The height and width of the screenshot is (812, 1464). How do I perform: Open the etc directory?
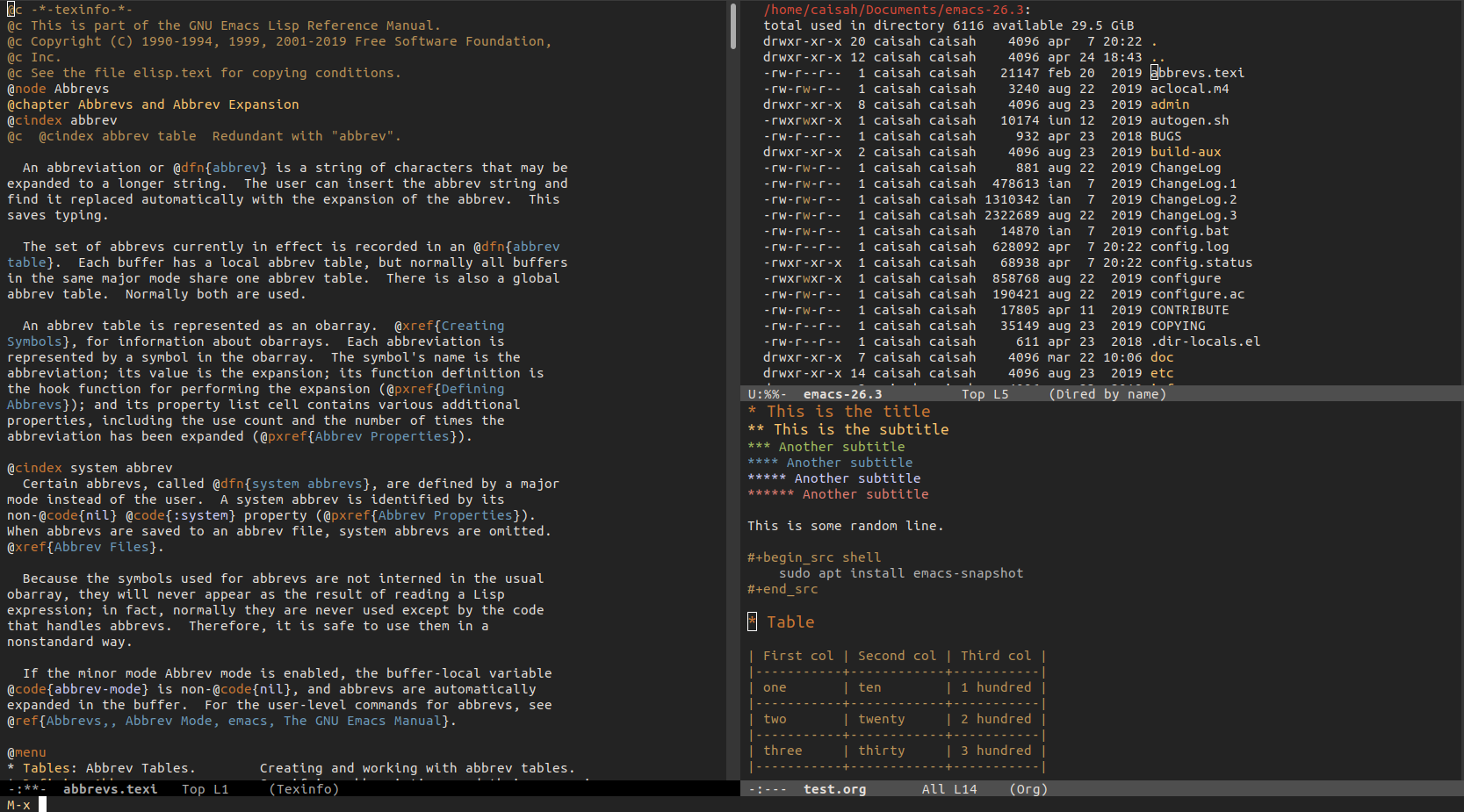[x=1162, y=373]
